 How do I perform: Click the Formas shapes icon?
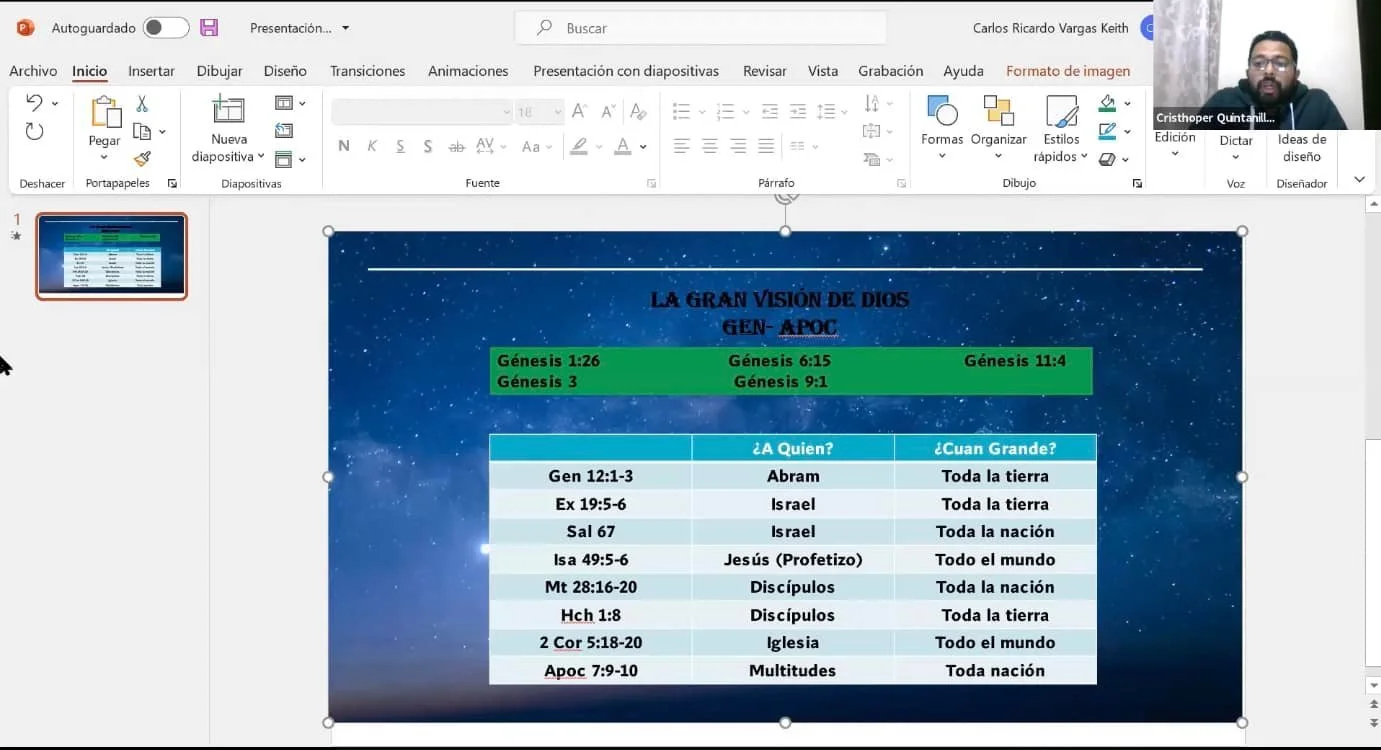[x=942, y=110]
